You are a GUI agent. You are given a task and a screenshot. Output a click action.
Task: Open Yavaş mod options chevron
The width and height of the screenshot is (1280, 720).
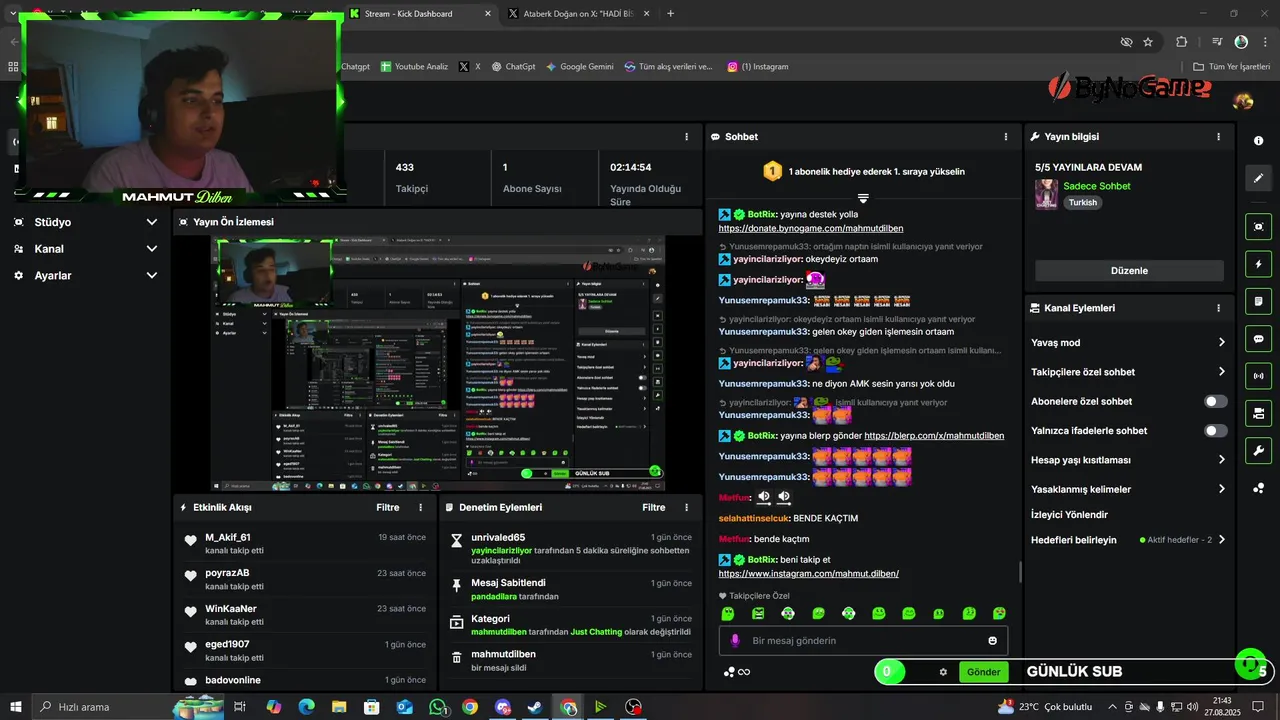[1221, 342]
